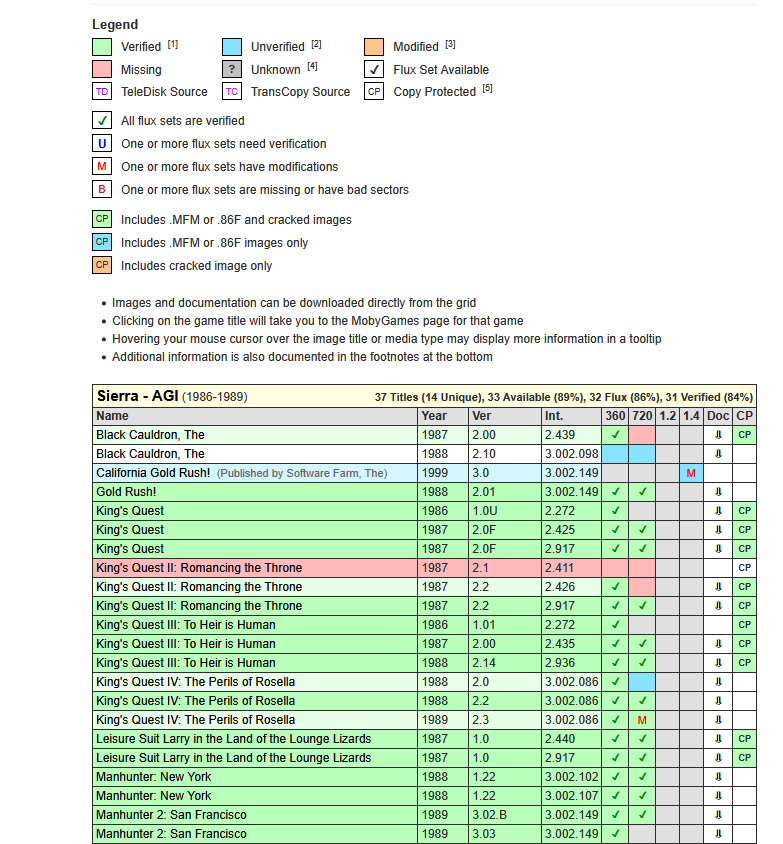783x844 pixels.
Task: Download docs for King's Quest IV version 2.0
Action: click(x=718, y=682)
